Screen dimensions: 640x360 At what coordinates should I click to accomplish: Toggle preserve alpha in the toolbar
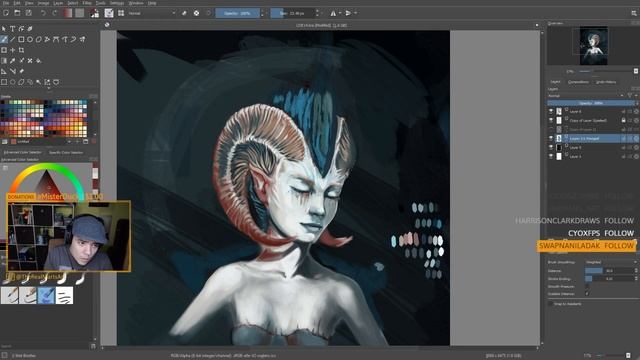(x=196, y=13)
